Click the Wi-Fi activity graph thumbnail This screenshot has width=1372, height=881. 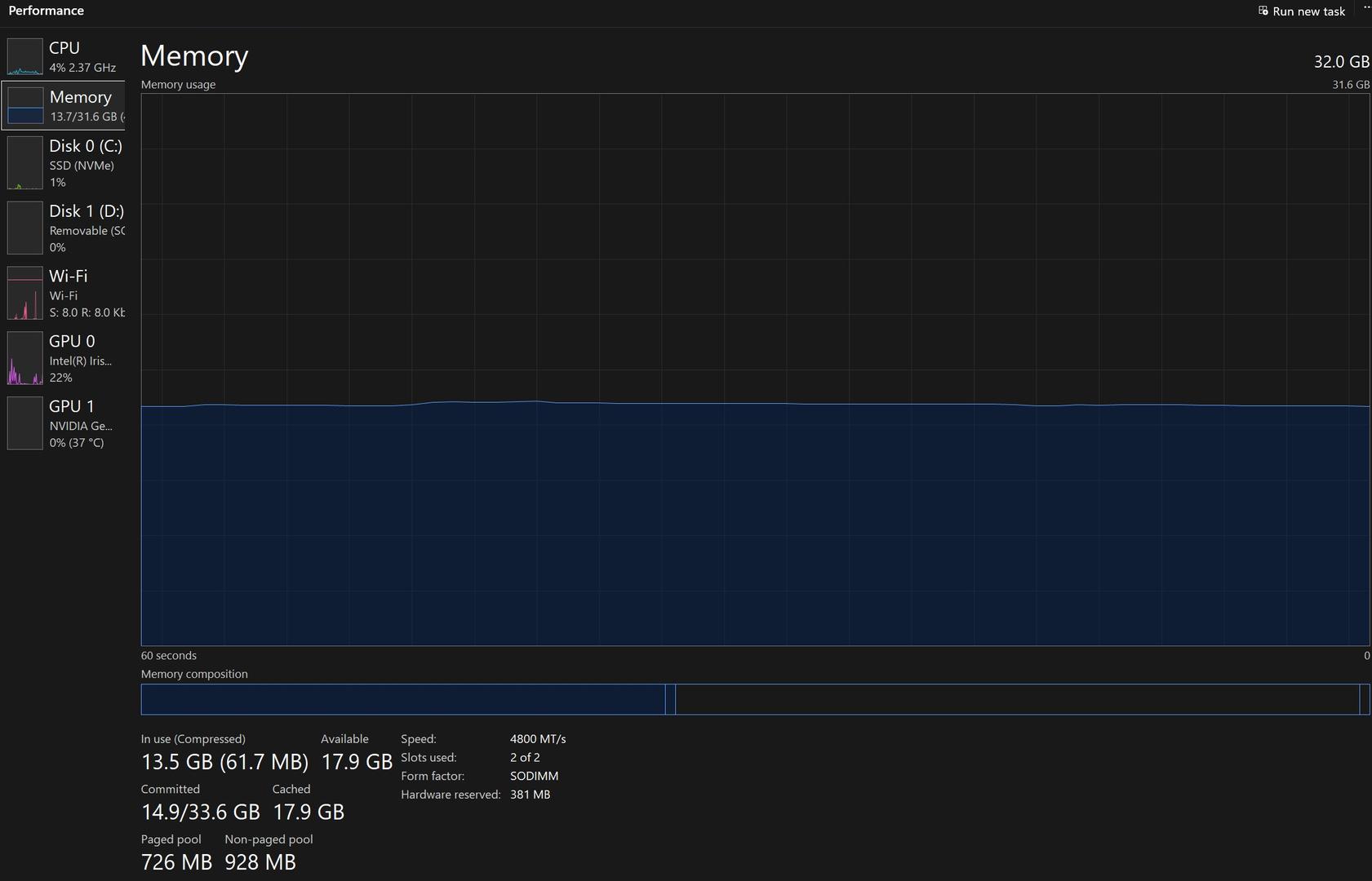24,293
